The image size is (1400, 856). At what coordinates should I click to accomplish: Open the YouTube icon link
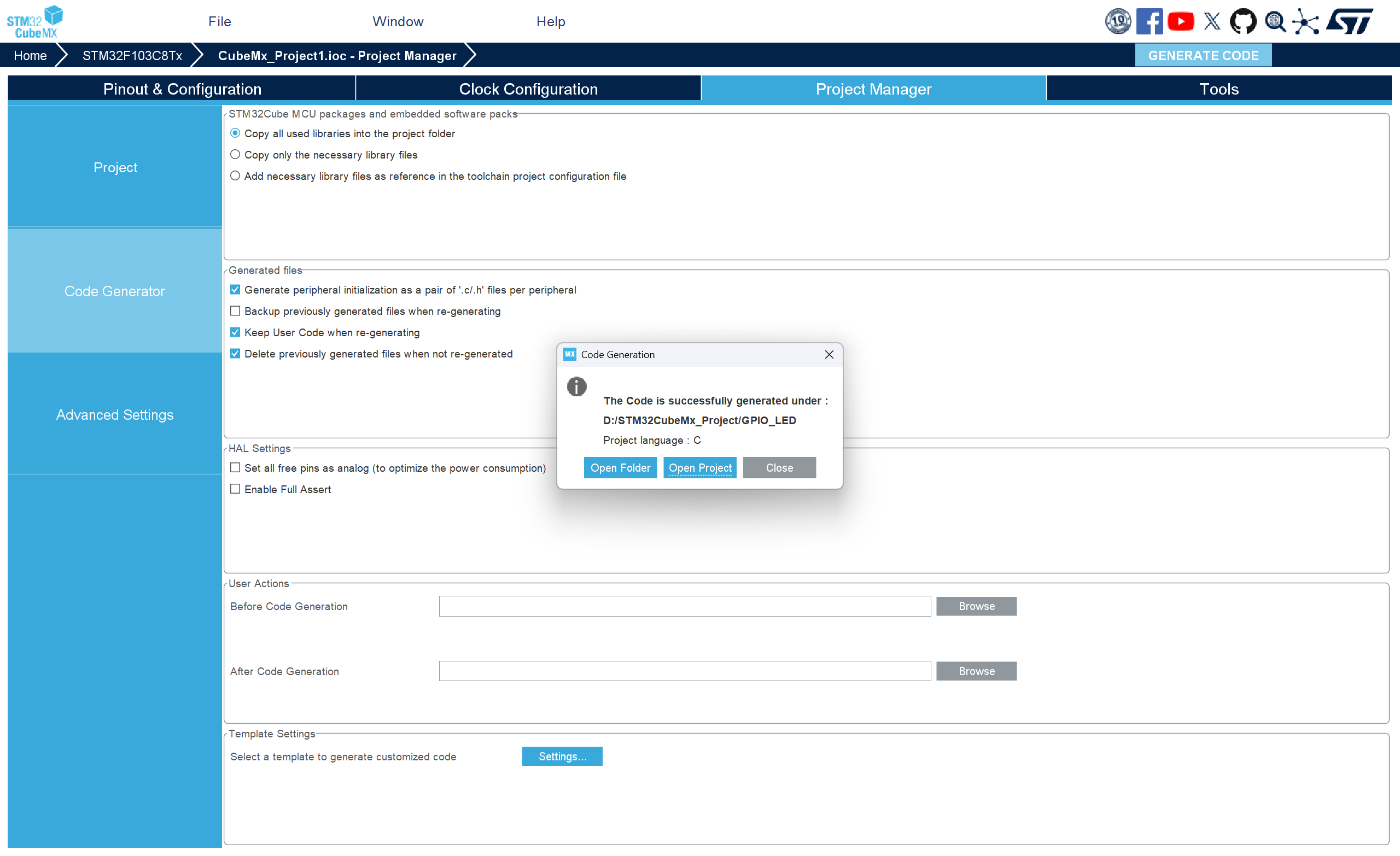1181,21
